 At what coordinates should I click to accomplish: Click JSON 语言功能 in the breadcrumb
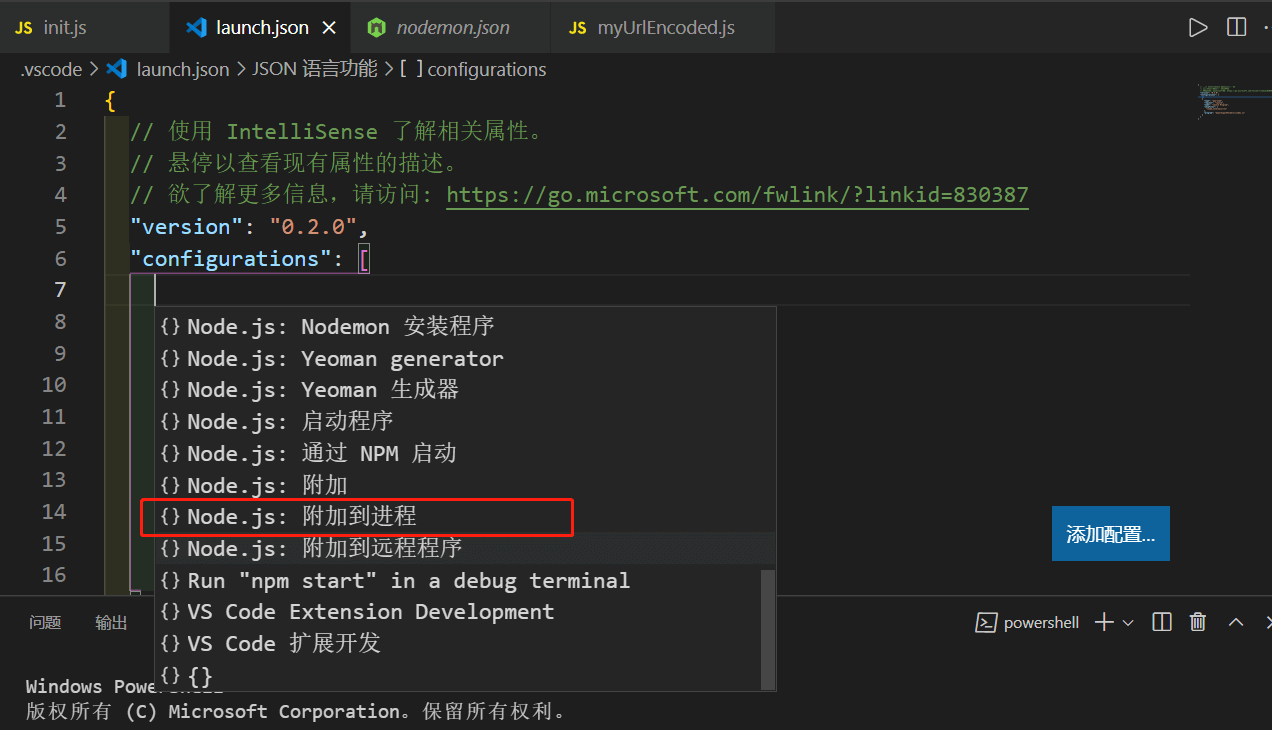click(315, 69)
